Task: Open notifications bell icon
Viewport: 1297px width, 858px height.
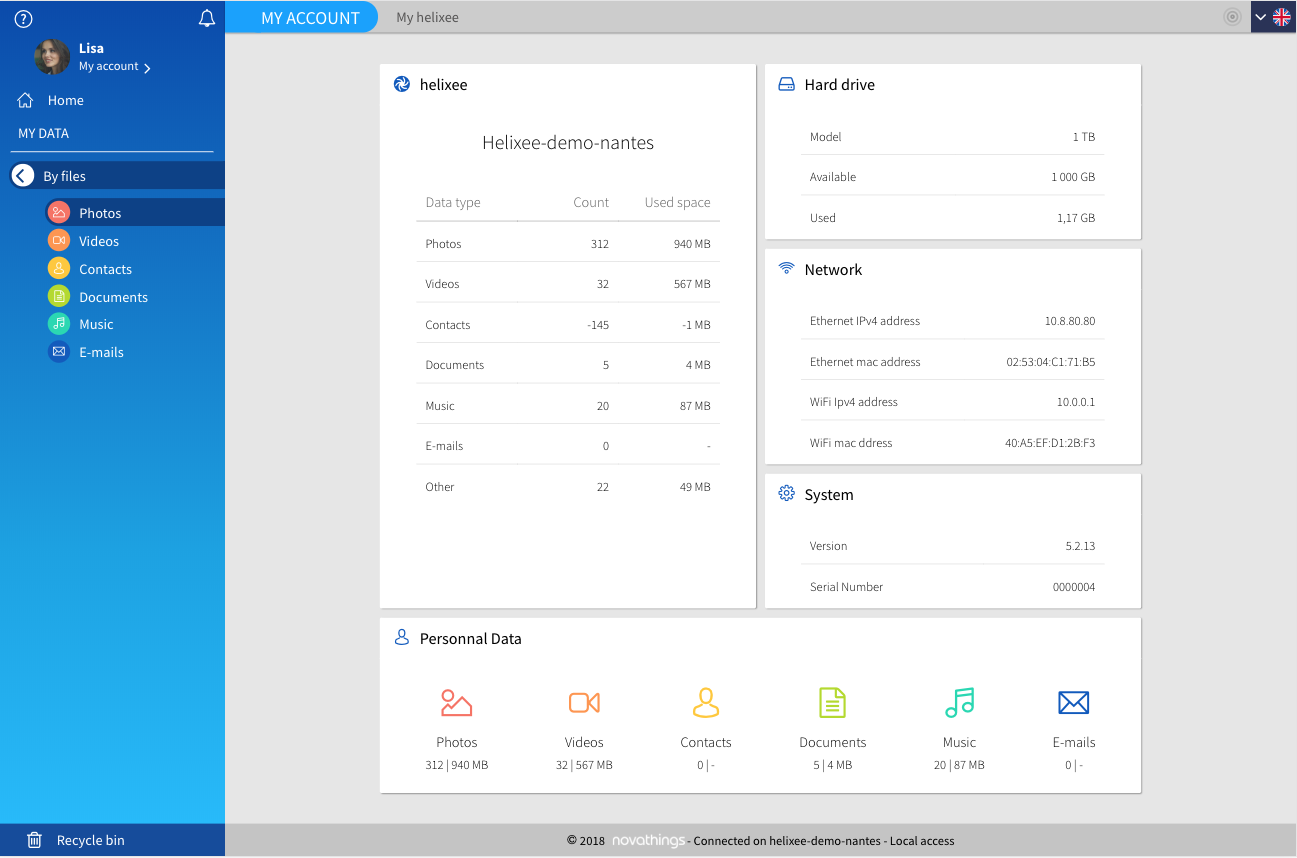Action: [x=207, y=18]
